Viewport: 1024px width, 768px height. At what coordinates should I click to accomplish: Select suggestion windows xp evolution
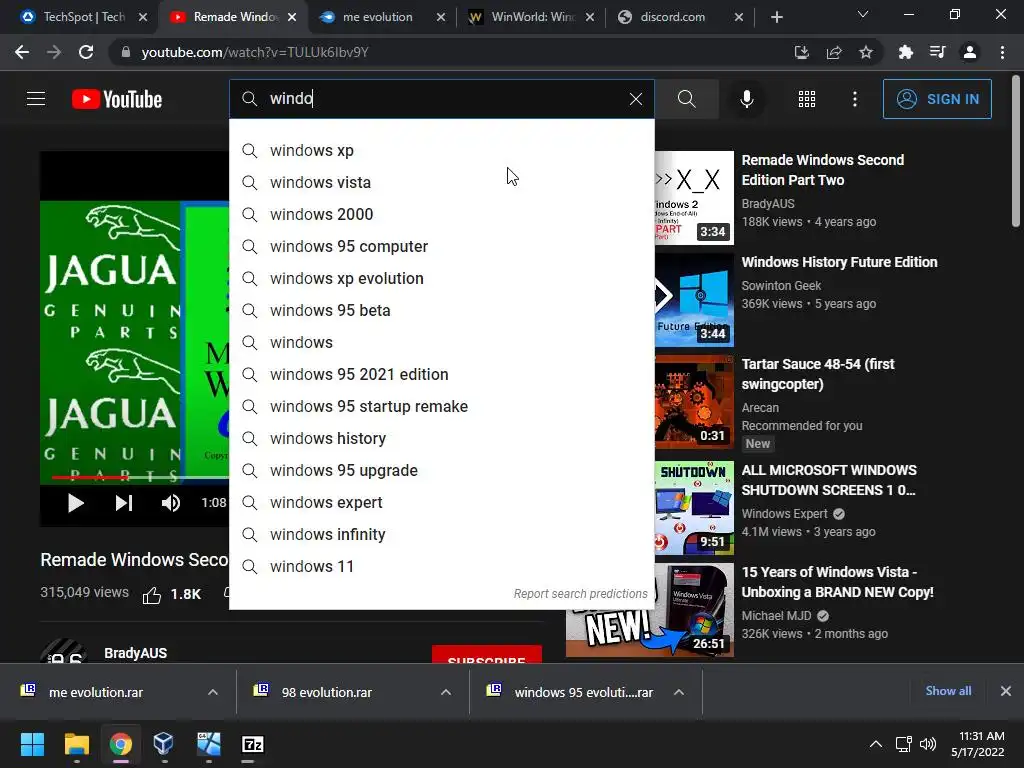point(441,278)
